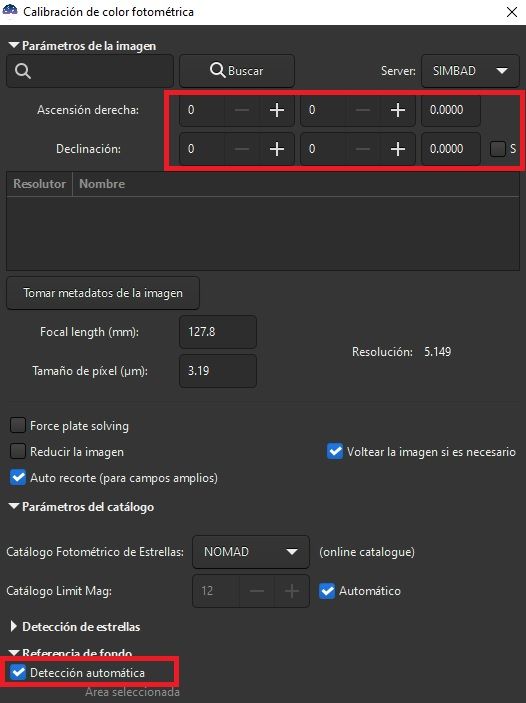Click the Tamaño de píxel input field

point(218,371)
